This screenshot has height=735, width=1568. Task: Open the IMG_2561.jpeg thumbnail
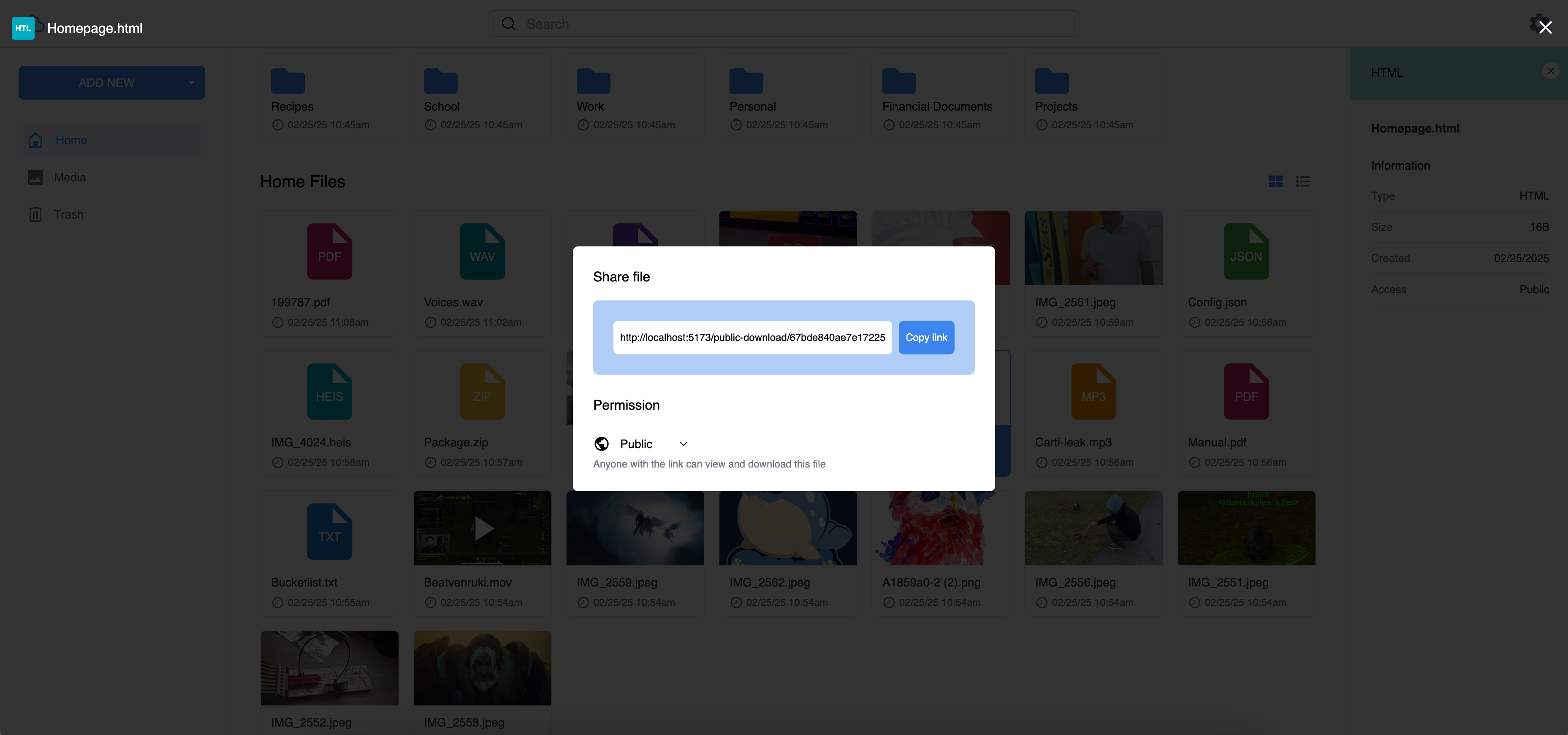(x=1093, y=248)
